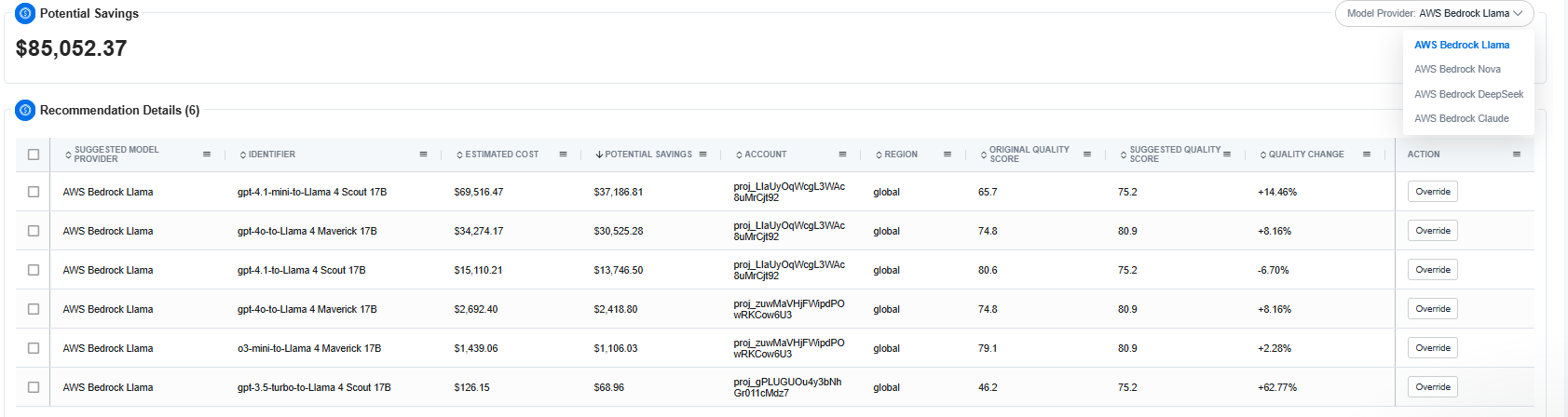Screen dimensions: 1568x417
Task: Click the Recommendation Details section icon
Action: pos(25,110)
